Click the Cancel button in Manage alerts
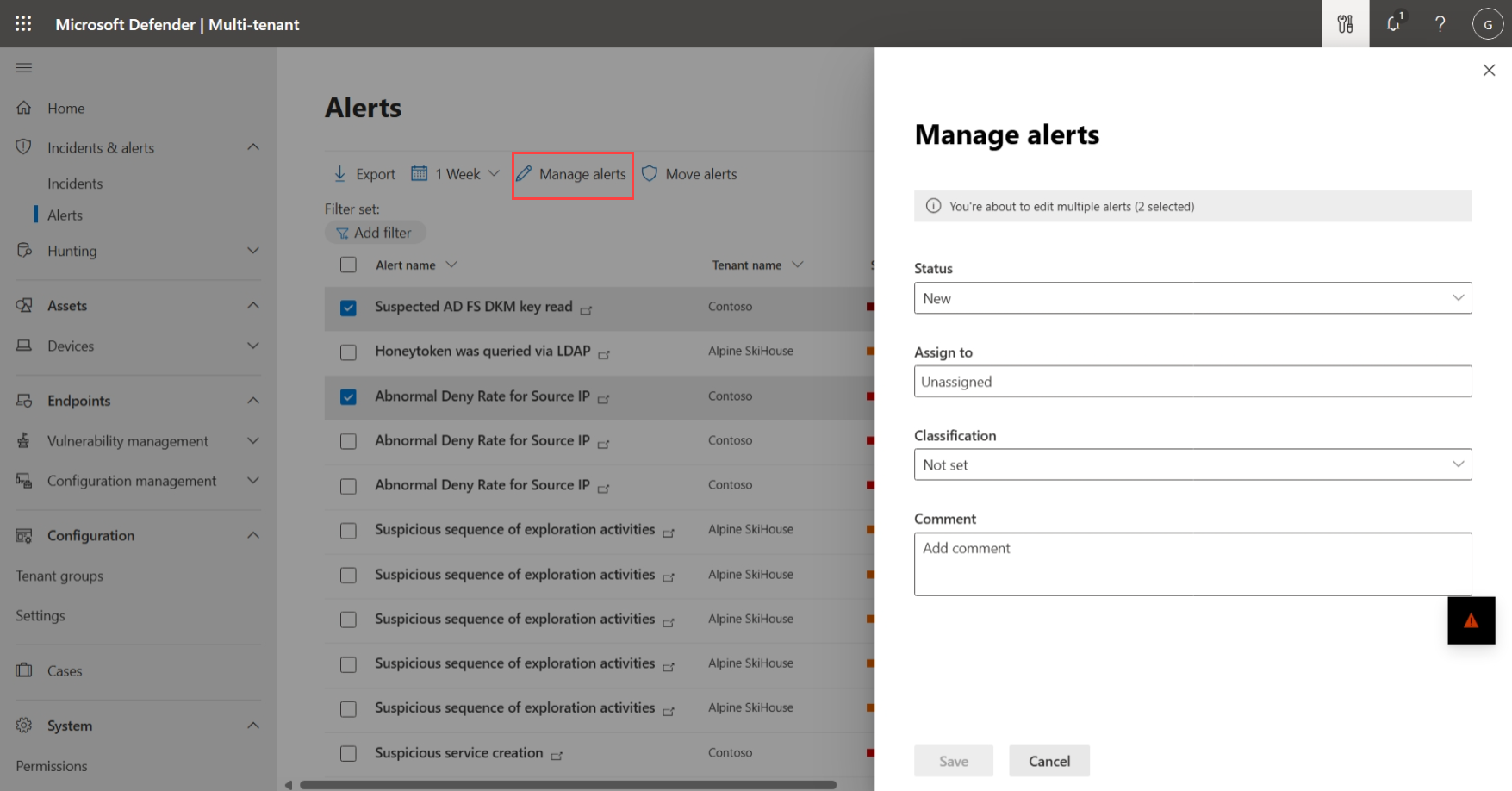This screenshot has width=1512, height=791. [1048, 761]
